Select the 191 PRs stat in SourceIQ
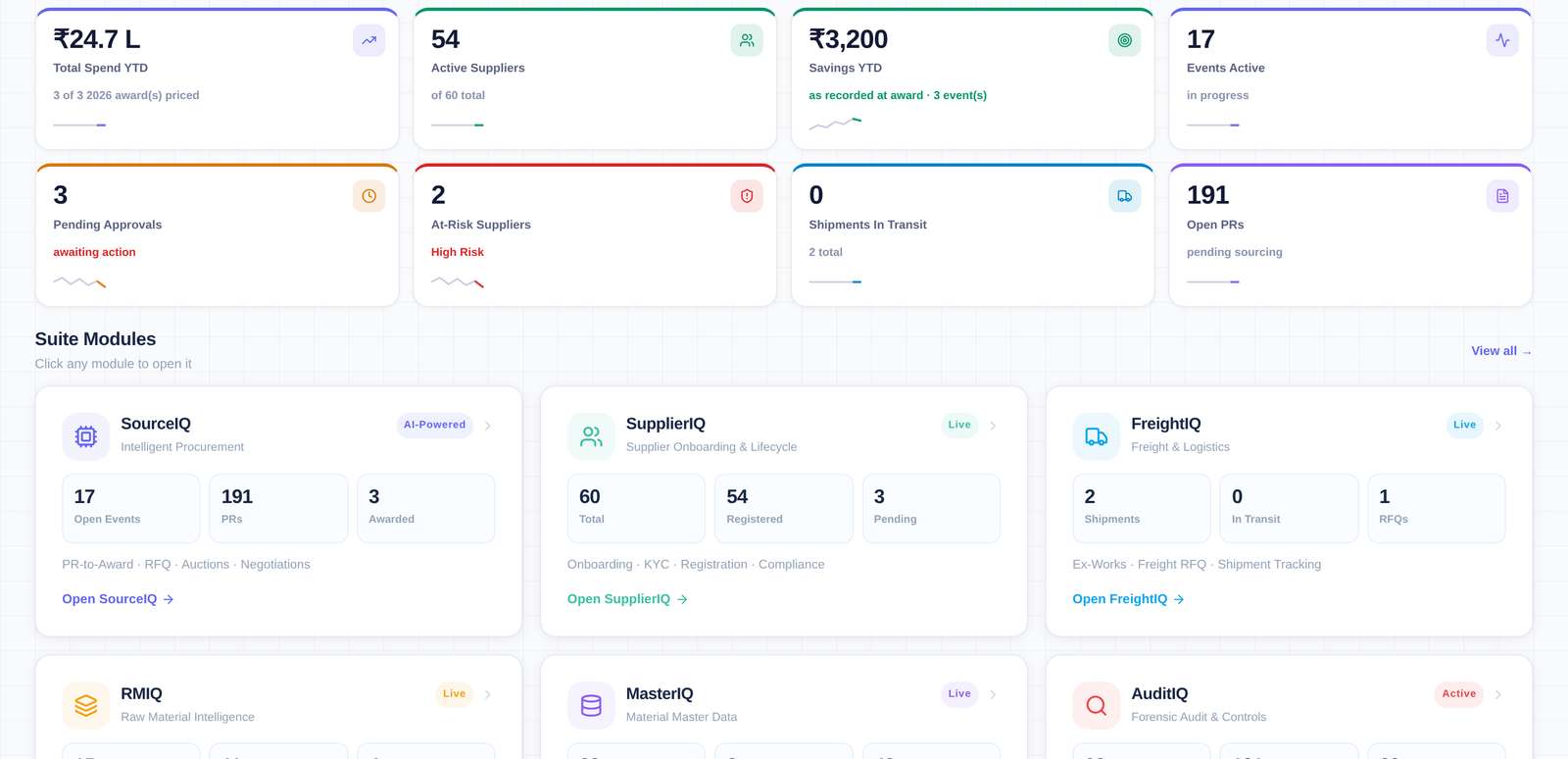1568x759 pixels. point(278,508)
